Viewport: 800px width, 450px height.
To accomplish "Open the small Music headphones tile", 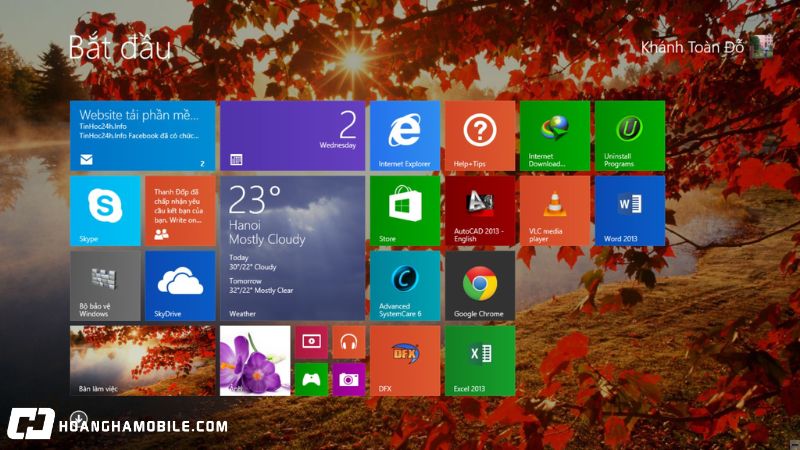I will (348, 342).
